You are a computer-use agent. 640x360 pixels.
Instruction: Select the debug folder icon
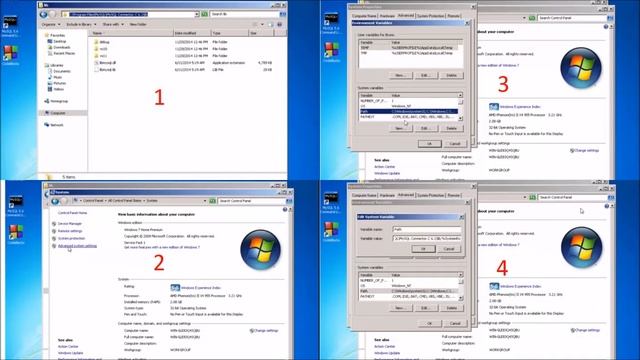point(96,42)
